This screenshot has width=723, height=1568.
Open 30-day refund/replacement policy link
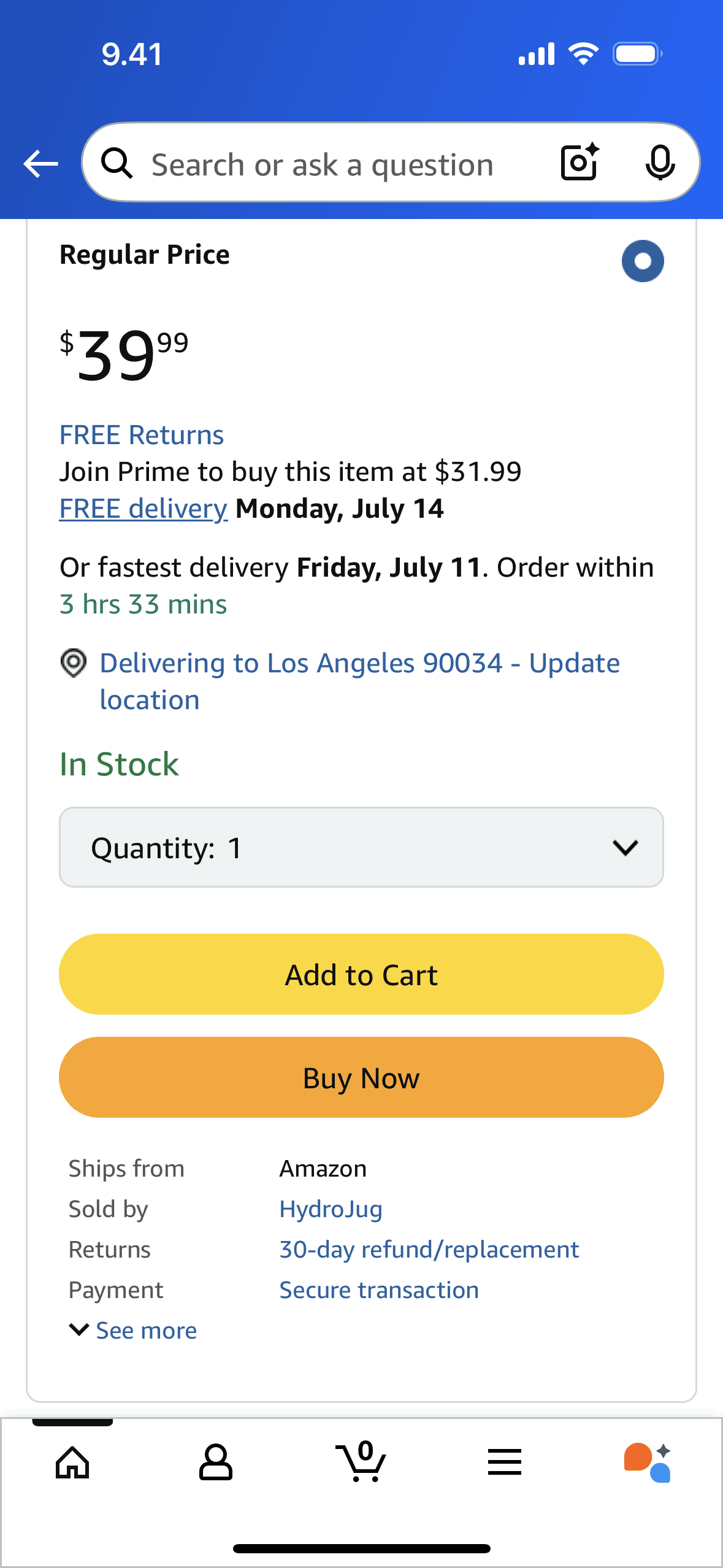pos(429,1250)
